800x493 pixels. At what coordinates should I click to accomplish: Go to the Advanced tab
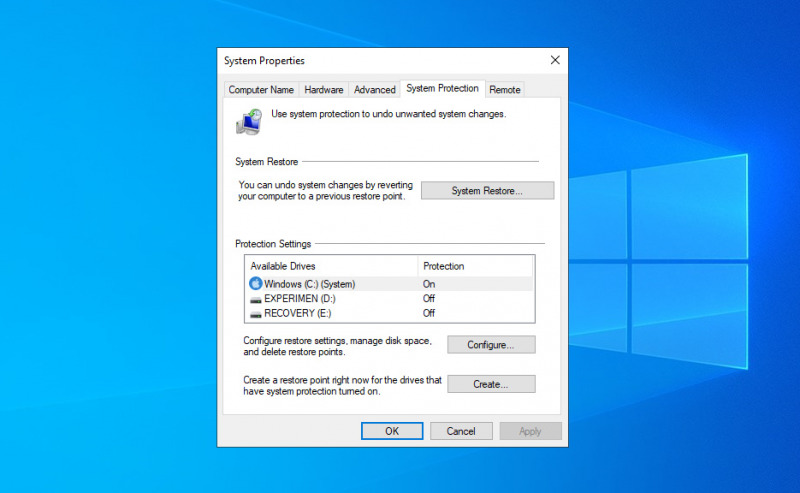(375, 90)
